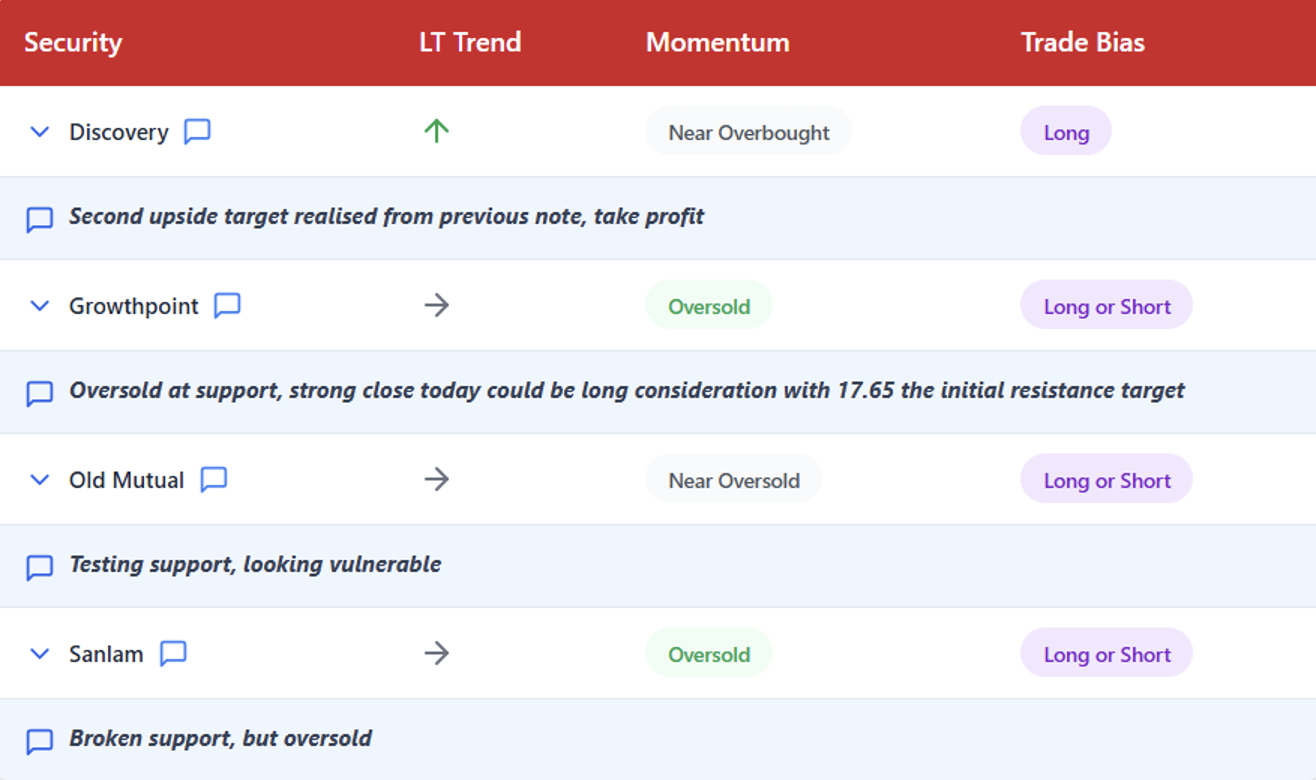Click the green up arrow for Discovery
1316x780 pixels.
tap(436, 131)
